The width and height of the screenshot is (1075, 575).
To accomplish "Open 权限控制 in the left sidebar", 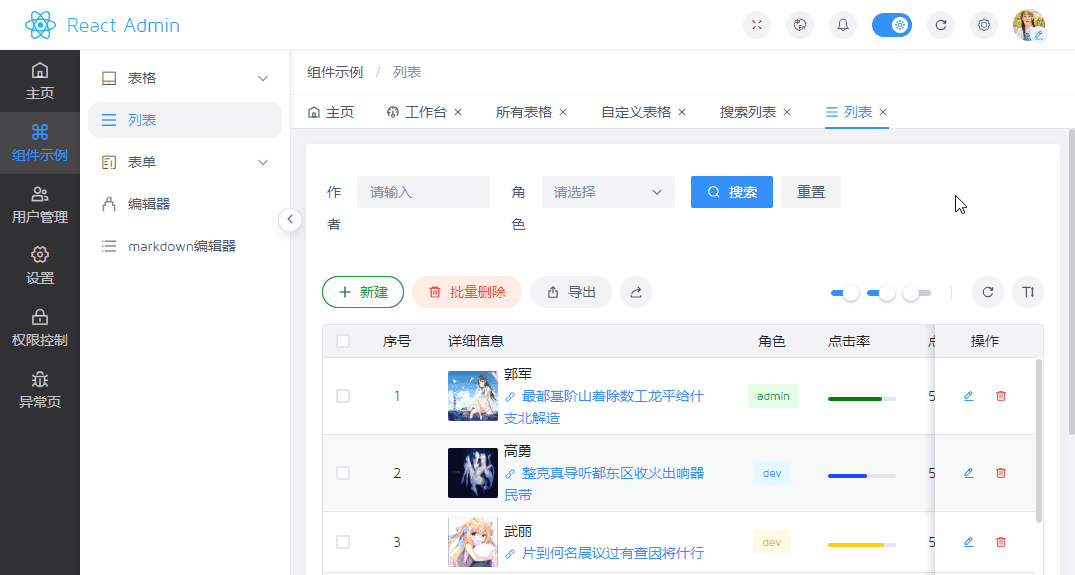I will click(x=40, y=328).
